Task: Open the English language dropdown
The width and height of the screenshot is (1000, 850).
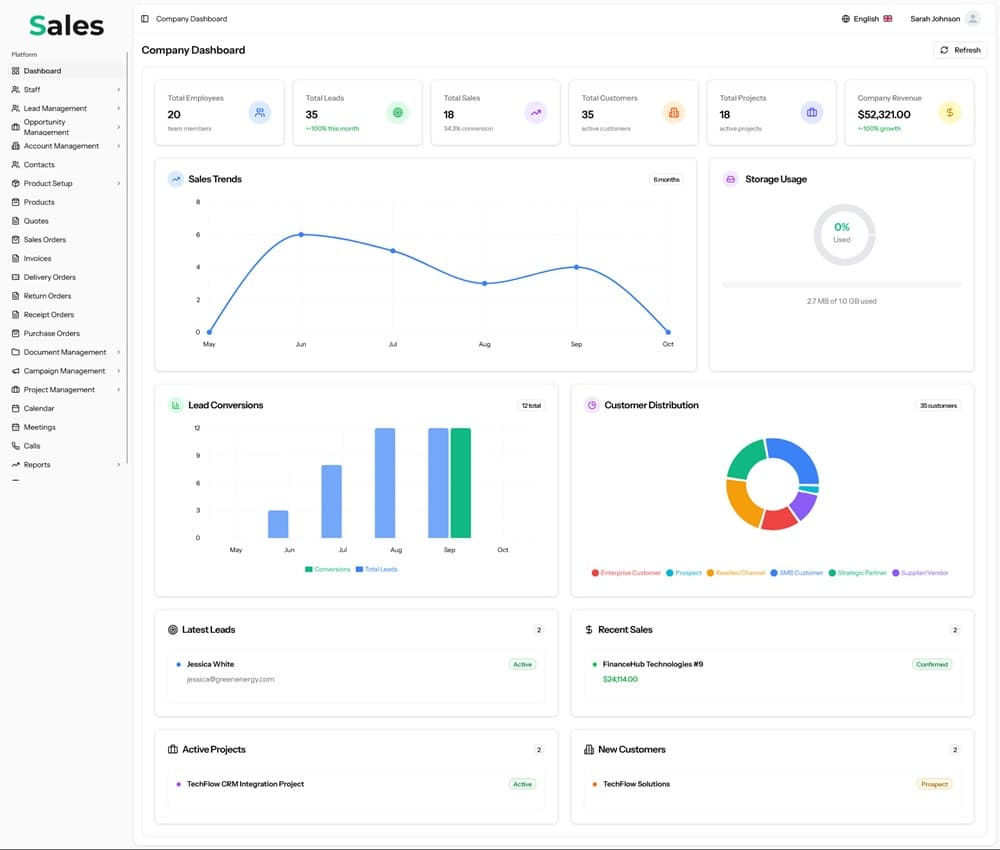Action: tap(866, 19)
